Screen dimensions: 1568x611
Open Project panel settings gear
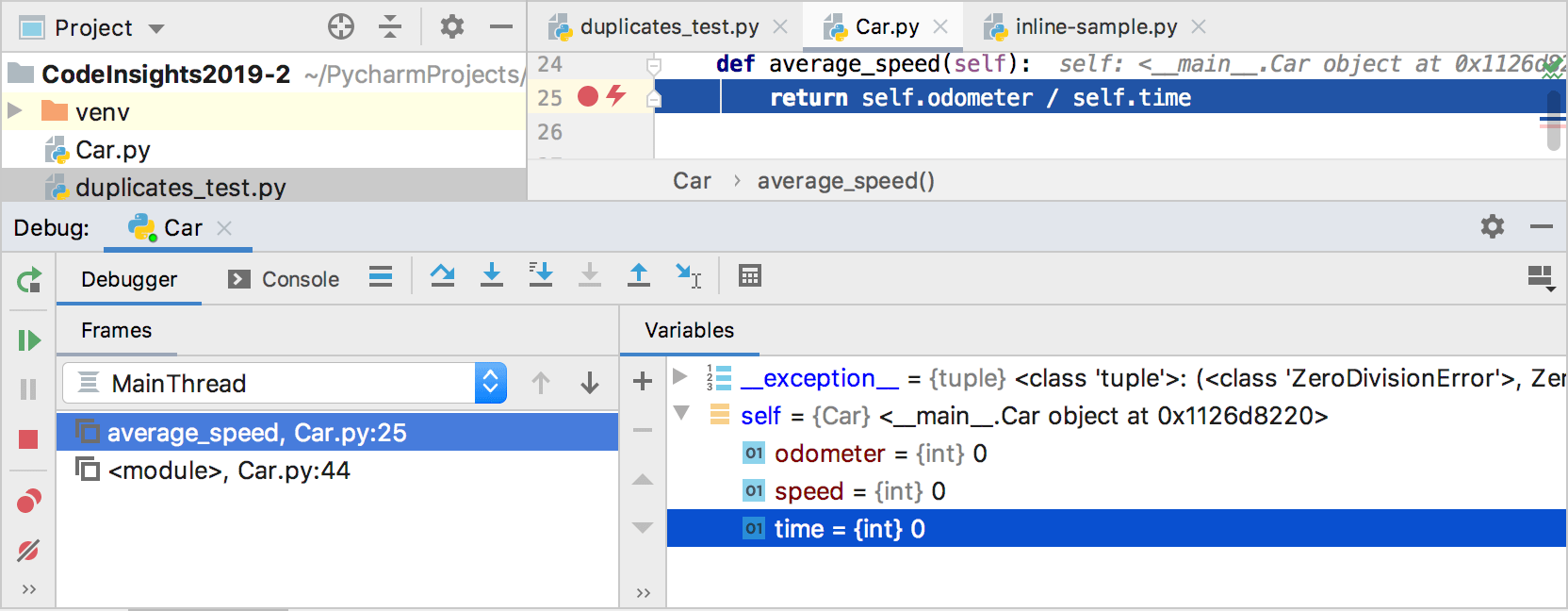click(452, 26)
